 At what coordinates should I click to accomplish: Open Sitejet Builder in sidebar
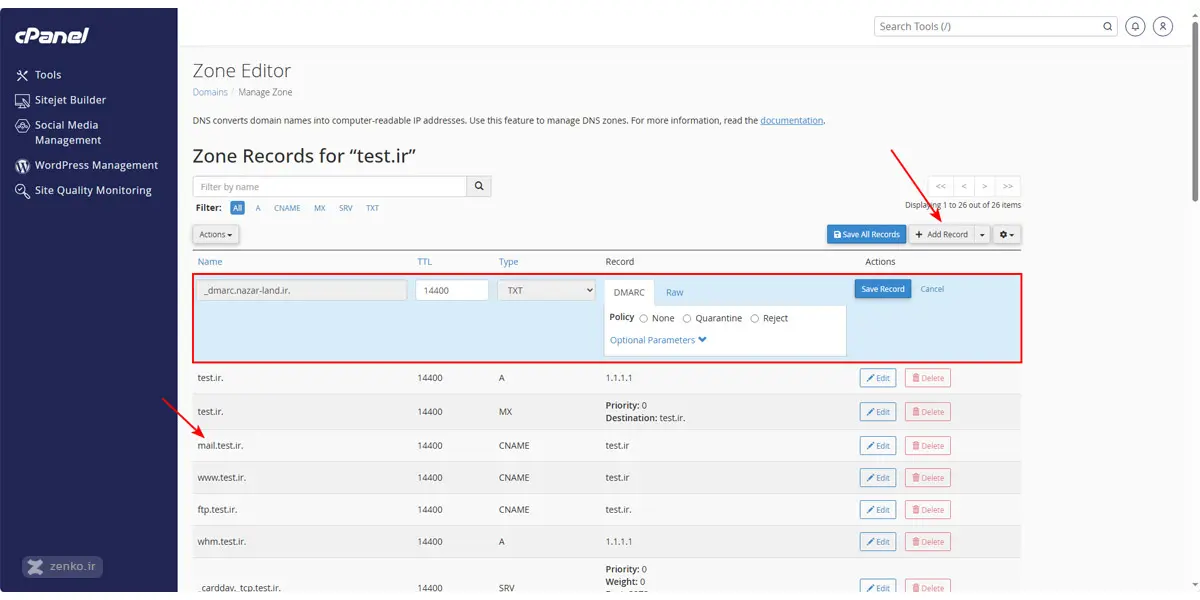(60, 100)
